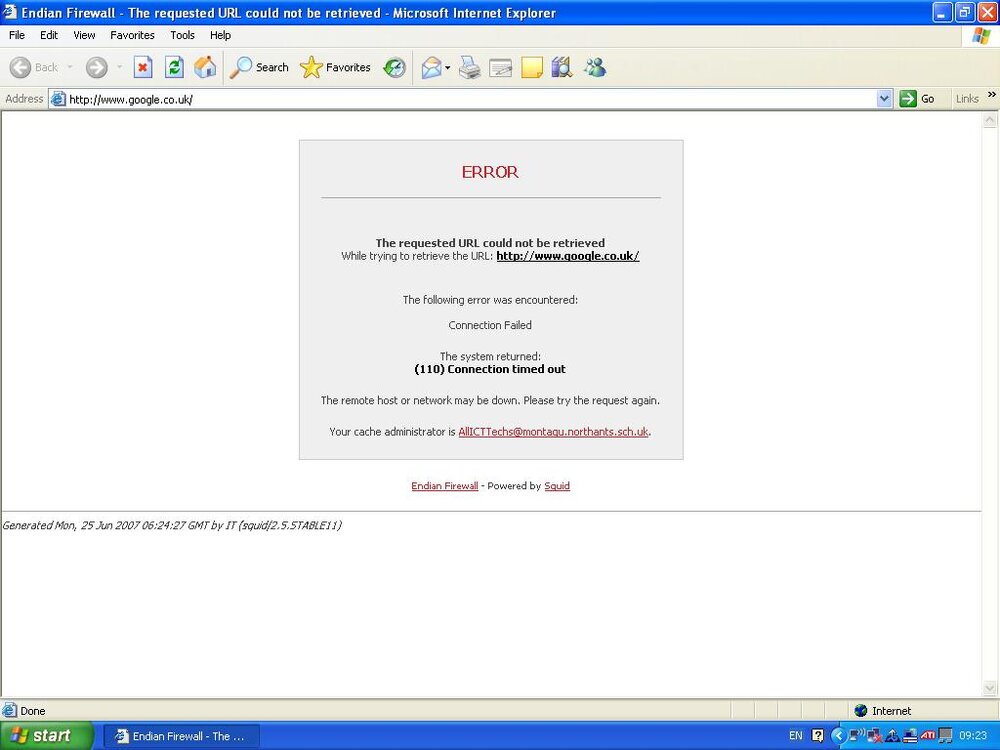Open the Help menu

pyautogui.click(x=220, y=35)
